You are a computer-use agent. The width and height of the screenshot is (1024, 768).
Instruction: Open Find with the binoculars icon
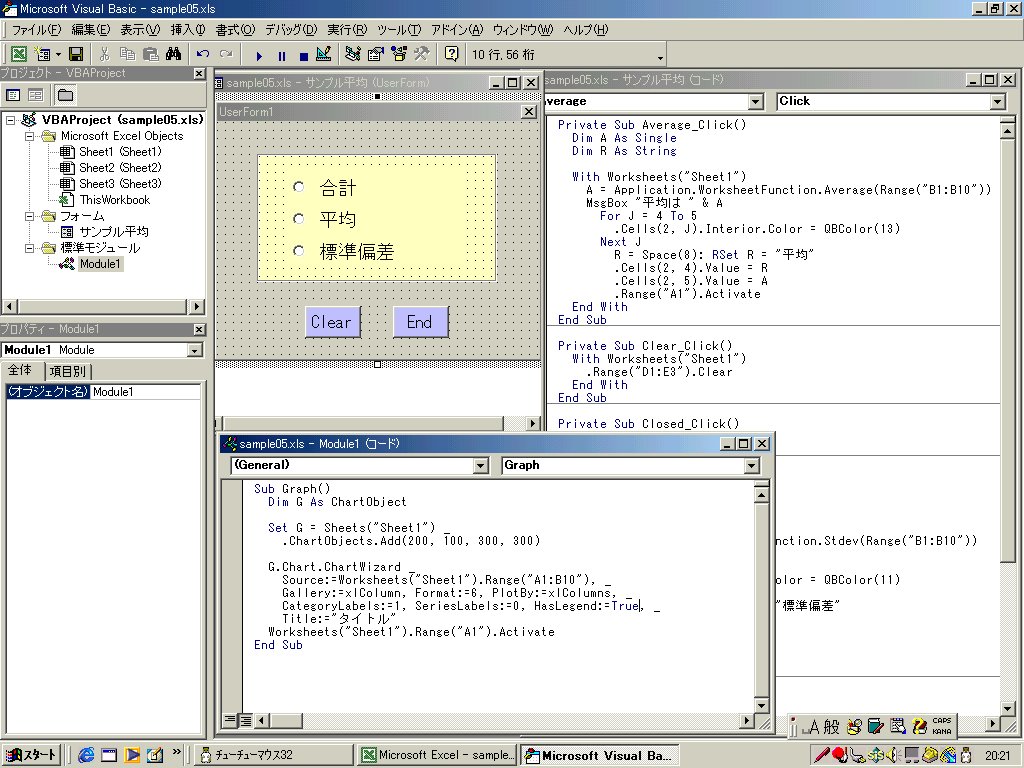[x=173, y=54]
